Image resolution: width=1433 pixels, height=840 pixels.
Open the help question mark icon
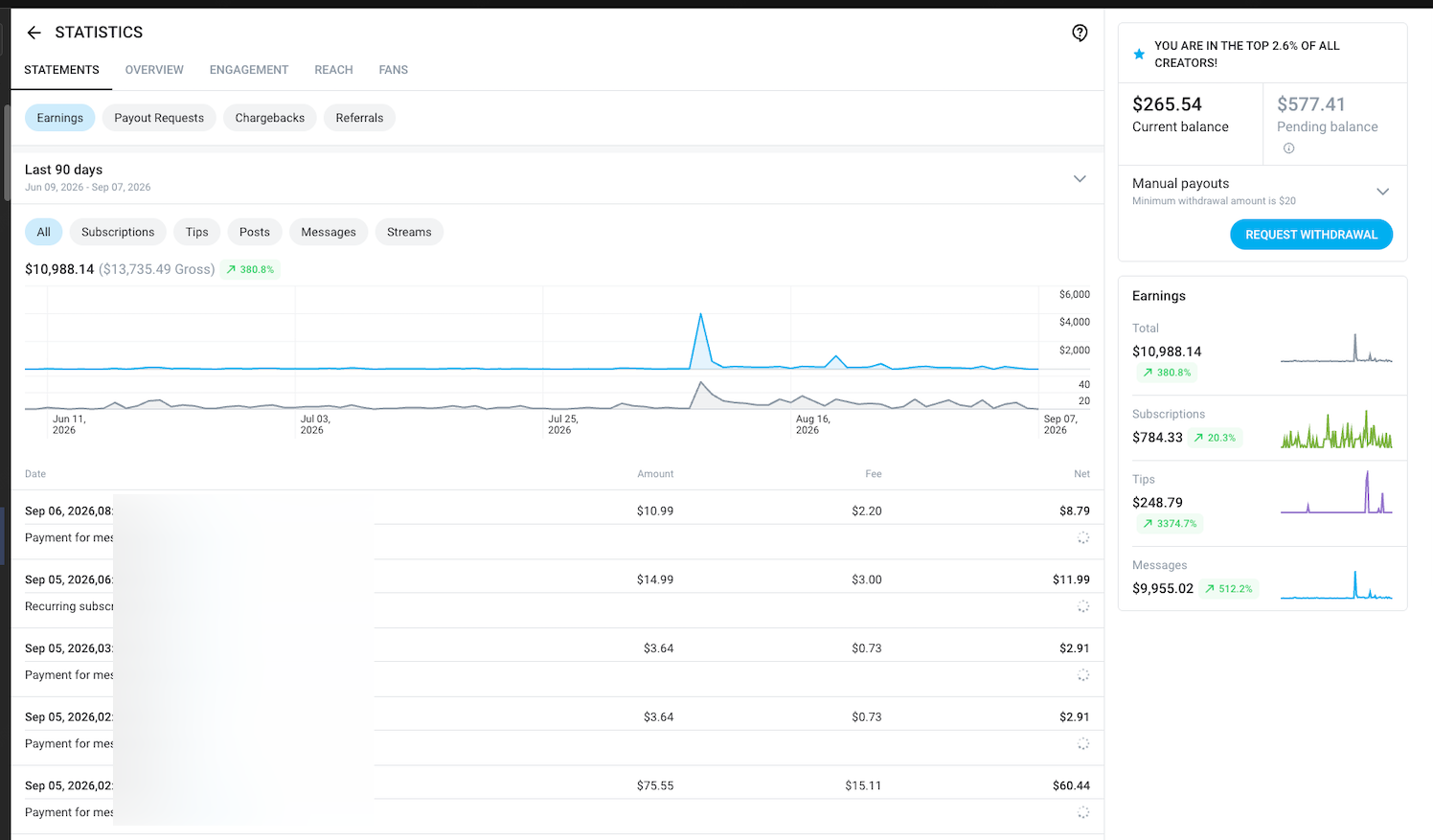[x=1080, y=34]
